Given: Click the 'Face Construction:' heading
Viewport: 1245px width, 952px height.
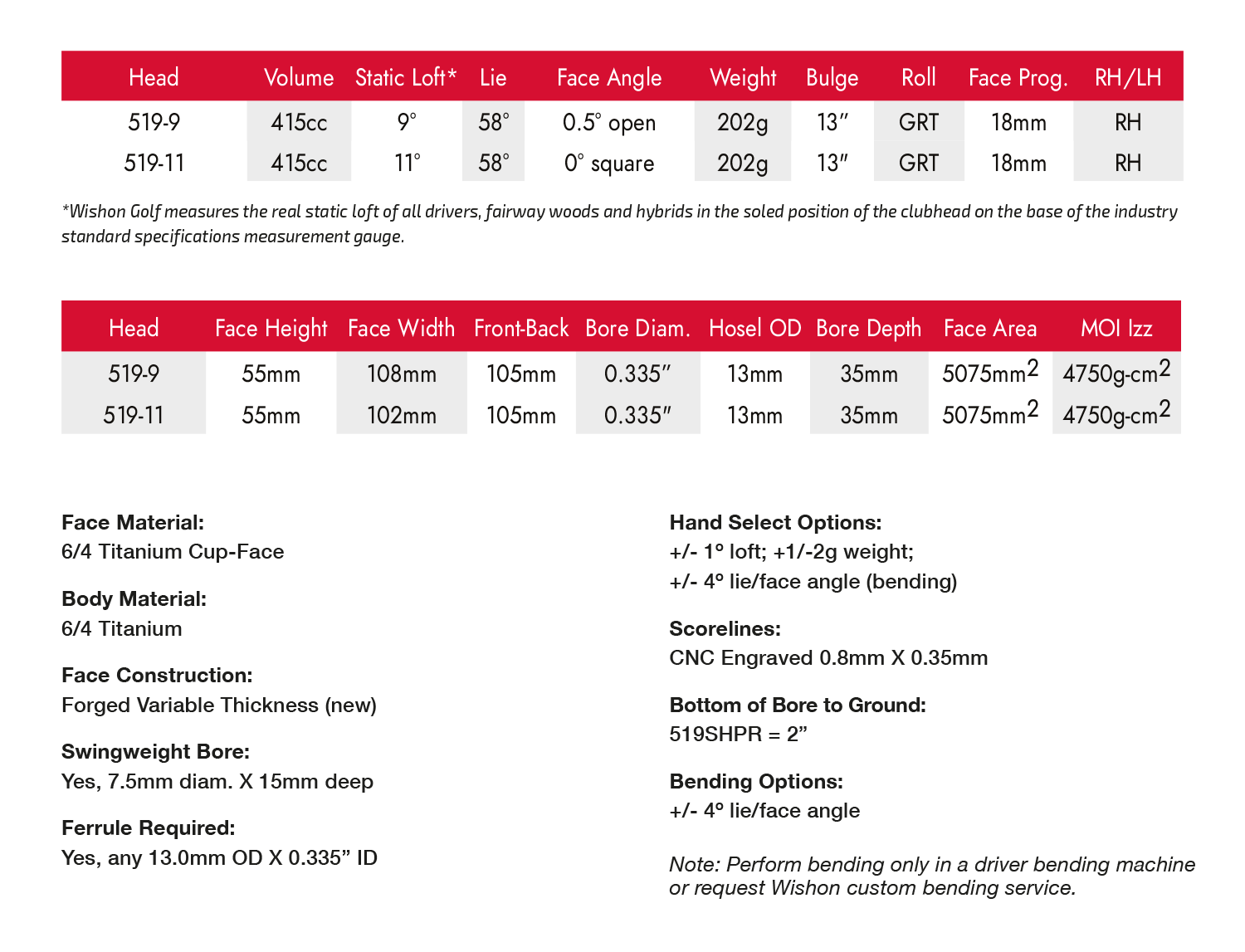Looking at the screenshot, I should 157,675.
